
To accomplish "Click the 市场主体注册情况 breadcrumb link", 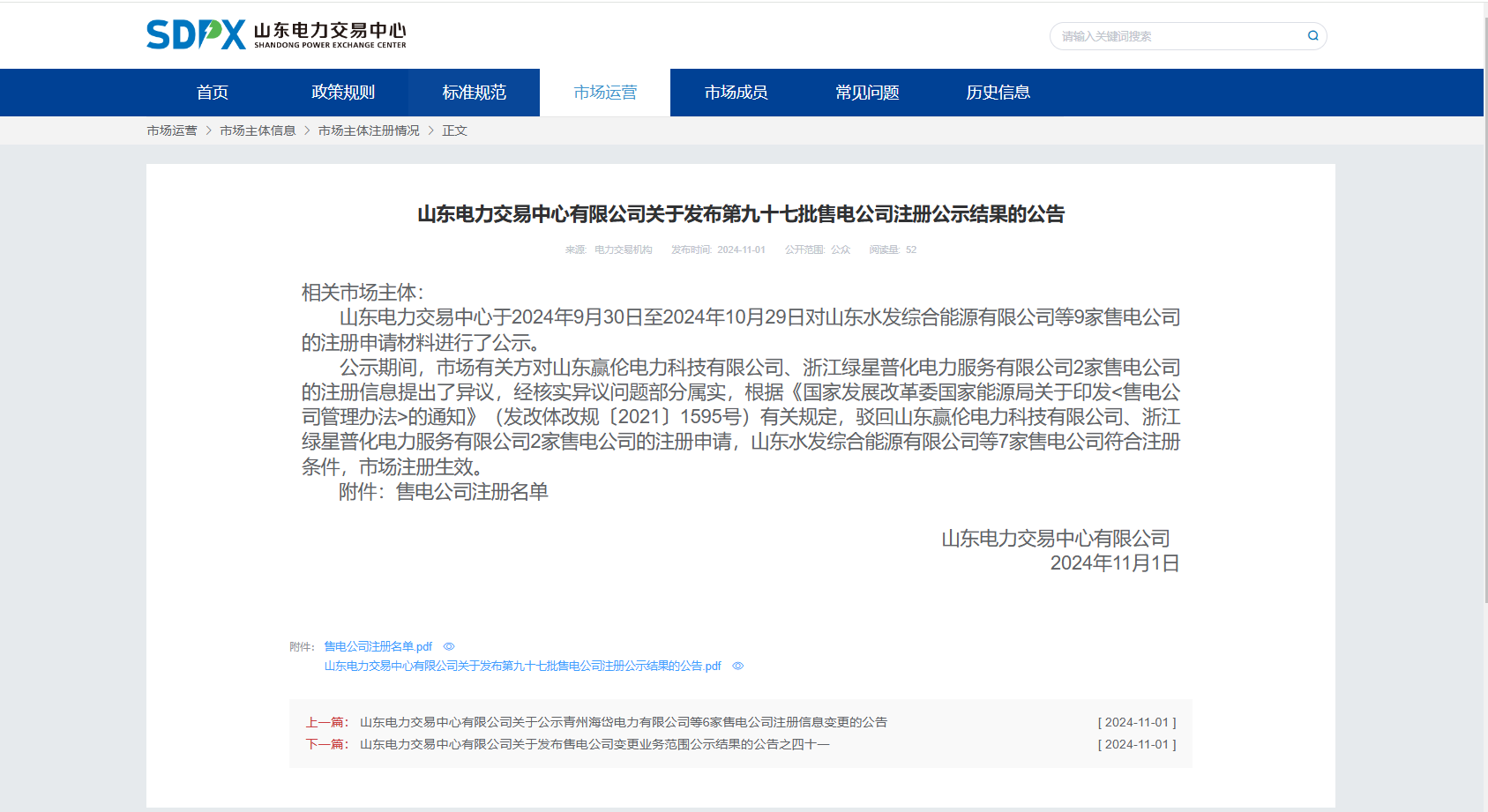I will point(369,130).
